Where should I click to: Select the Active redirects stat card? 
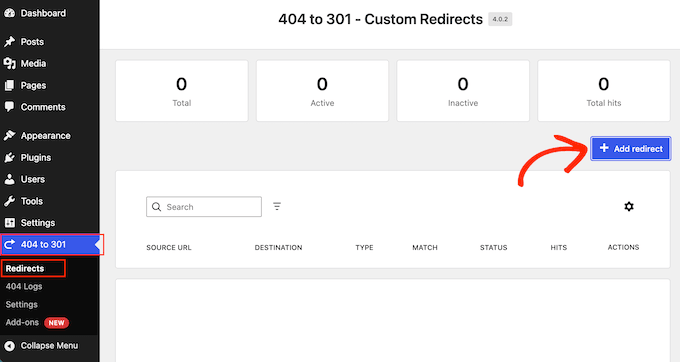coord(322,91)
